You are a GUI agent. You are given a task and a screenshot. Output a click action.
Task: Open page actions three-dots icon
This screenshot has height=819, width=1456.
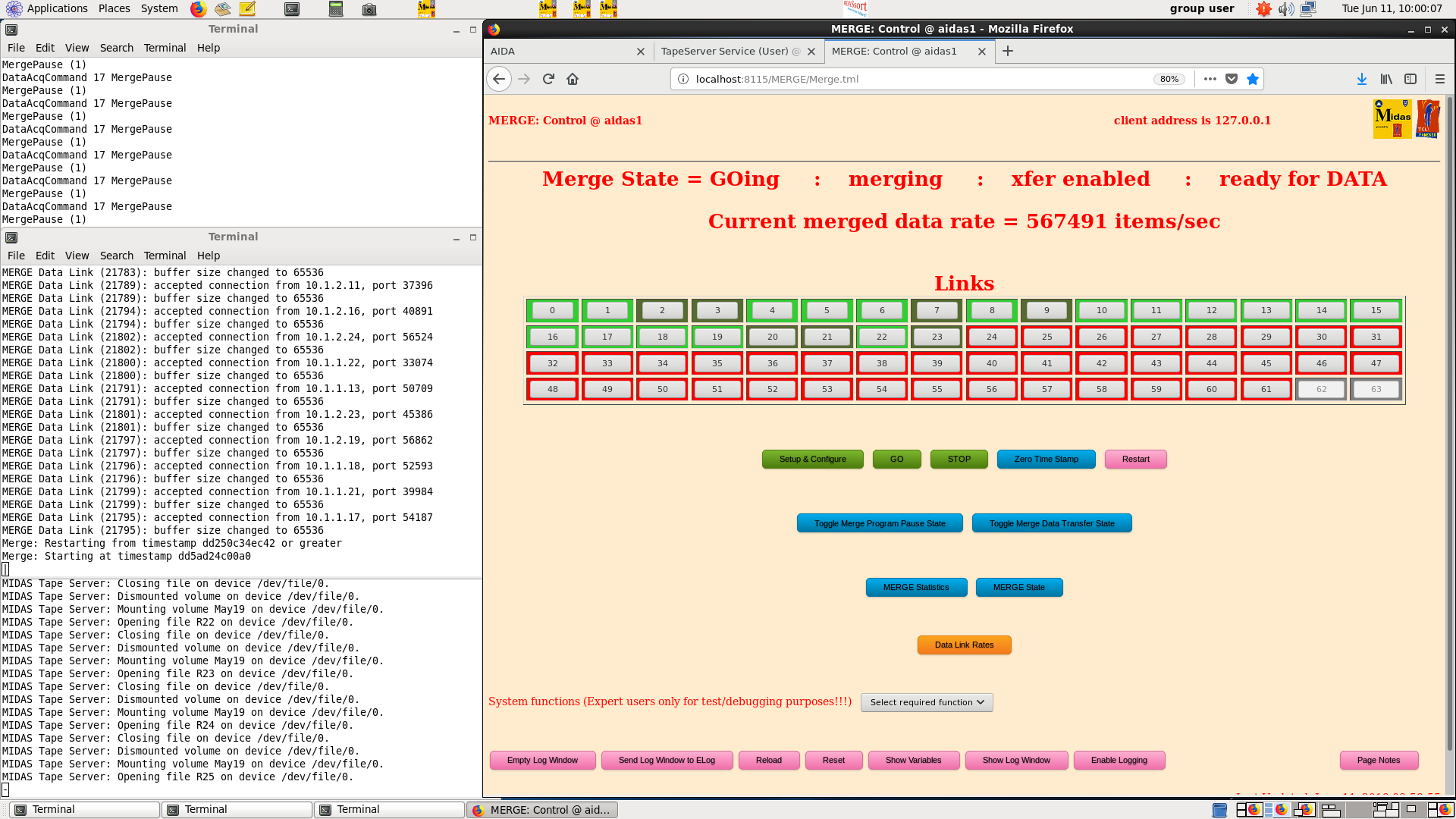pos(1210,79)
